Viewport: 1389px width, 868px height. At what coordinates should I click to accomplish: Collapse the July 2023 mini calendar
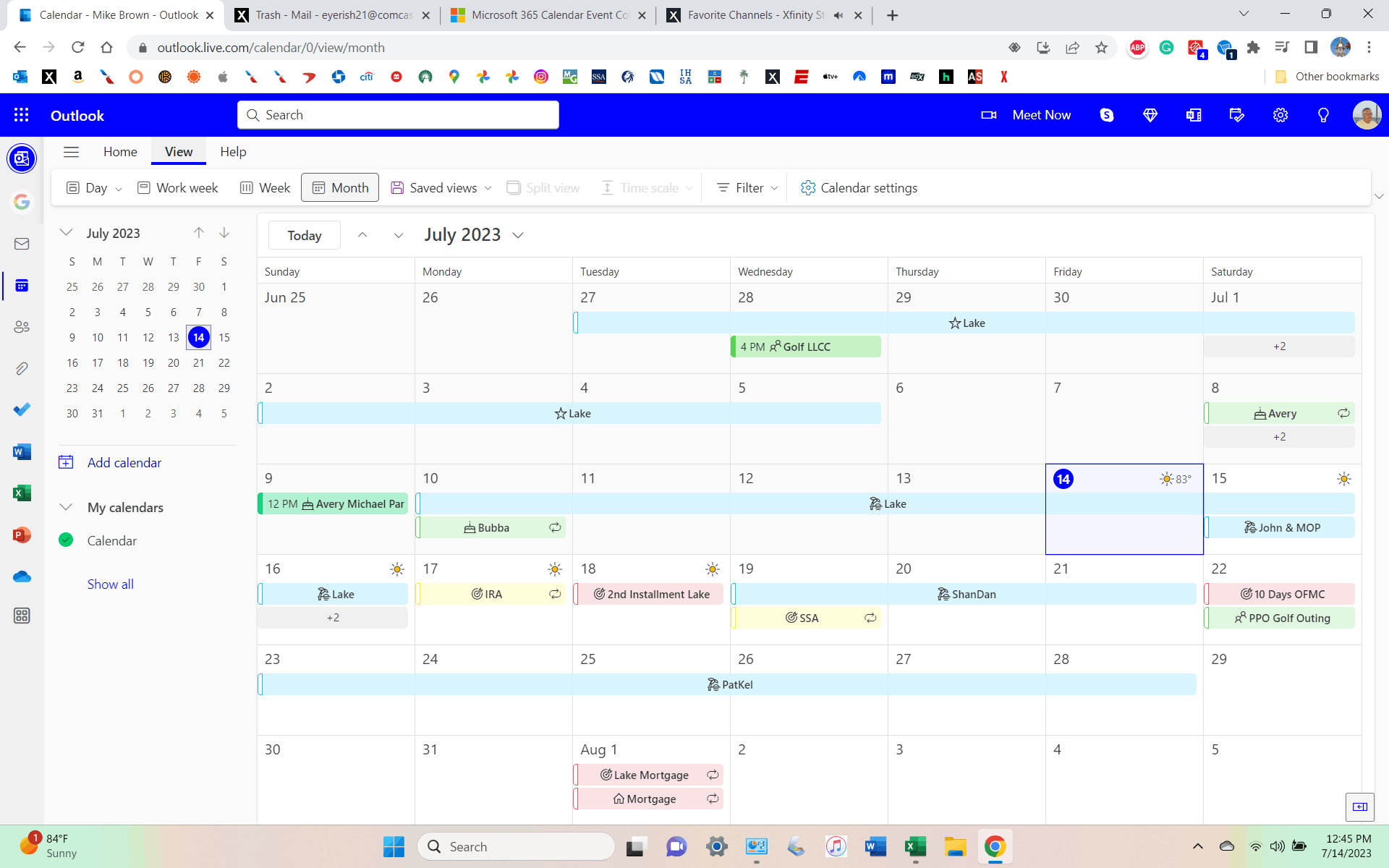pos(66,233)
